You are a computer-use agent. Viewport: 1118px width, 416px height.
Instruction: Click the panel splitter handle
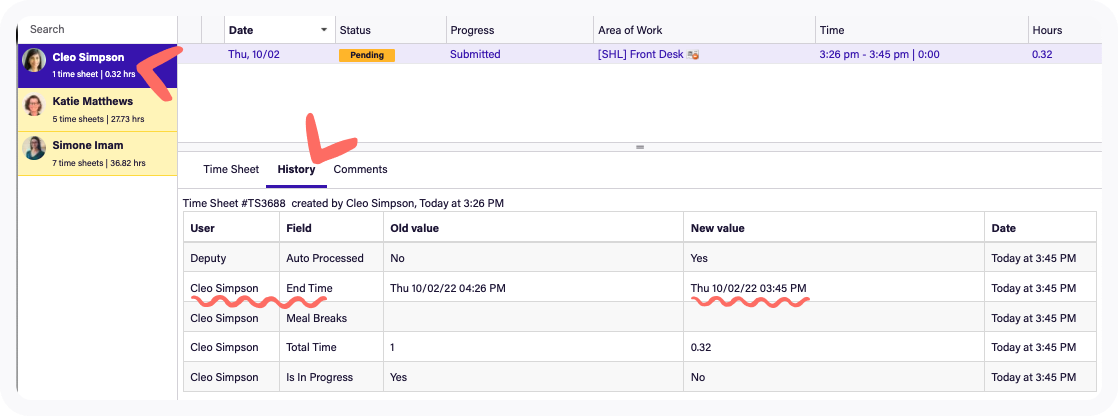(640, 147)
